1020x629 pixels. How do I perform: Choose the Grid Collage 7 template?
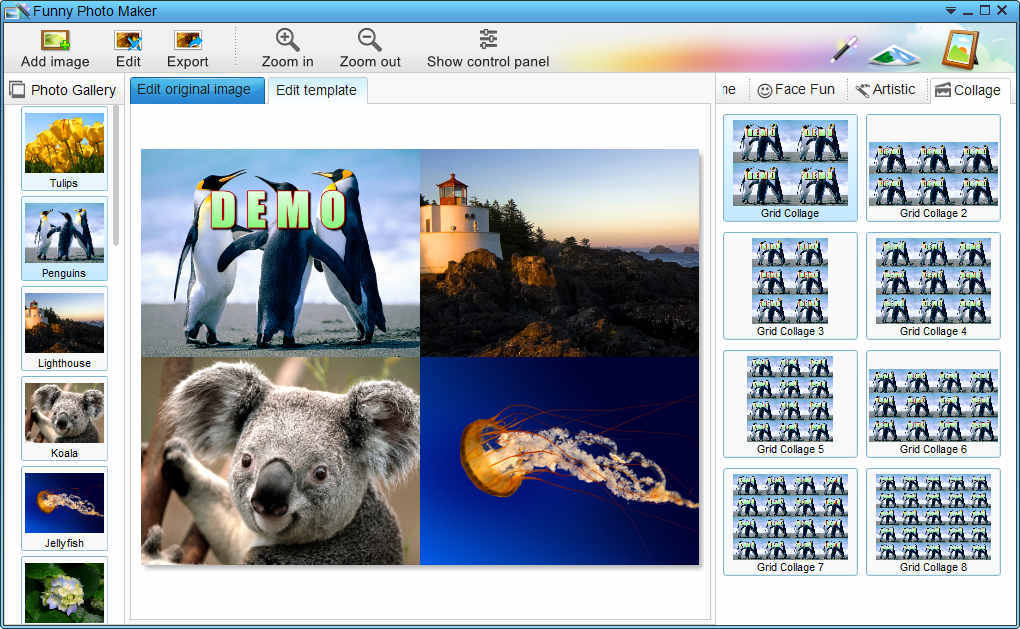pyautogui.click(x=790, y=522)
